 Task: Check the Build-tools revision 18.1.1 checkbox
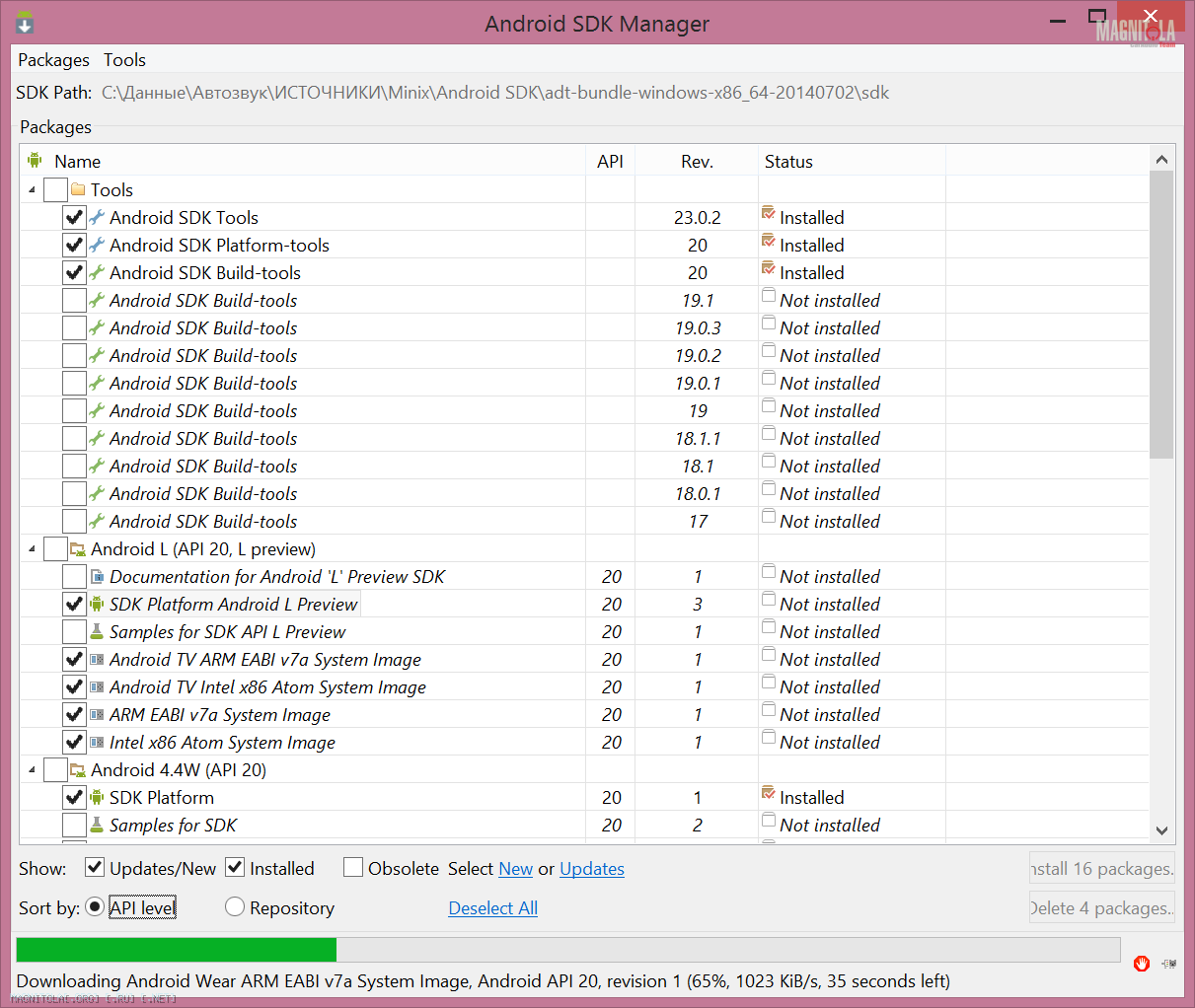click(74, 438)
